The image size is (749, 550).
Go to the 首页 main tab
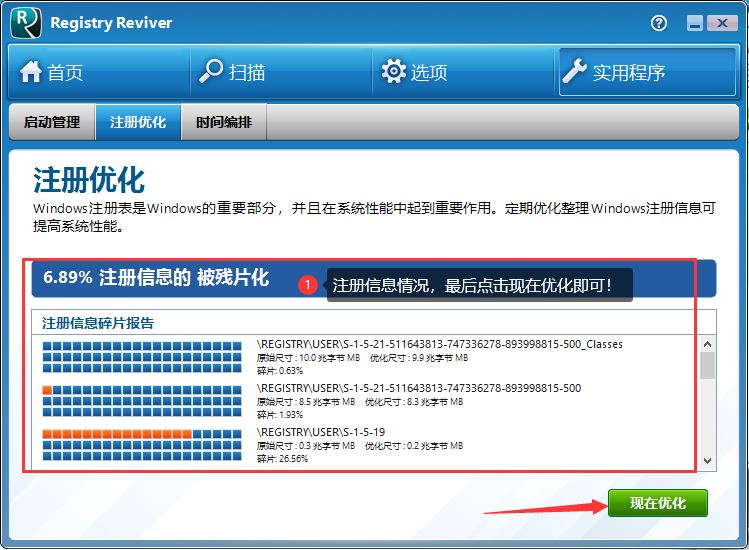99,72
